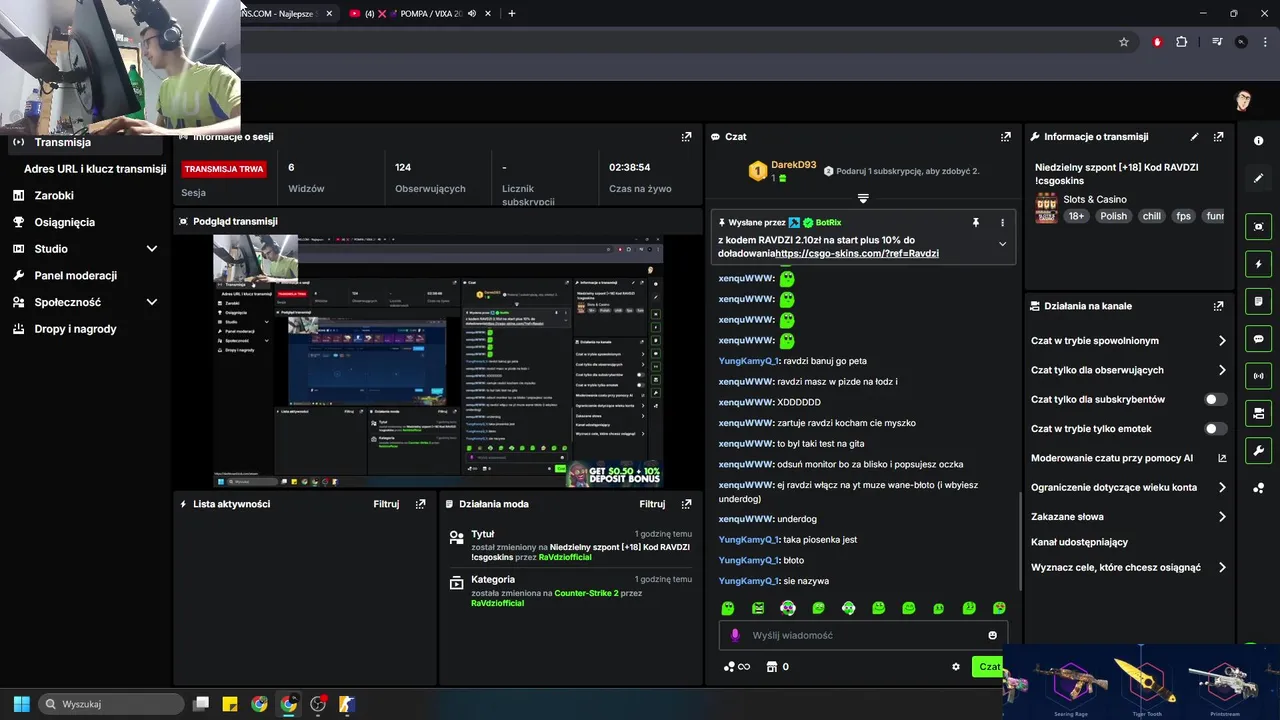Pop out the Działania na kanale panel
Viewport: 1280px width, 720px height.
(1218, 306)
